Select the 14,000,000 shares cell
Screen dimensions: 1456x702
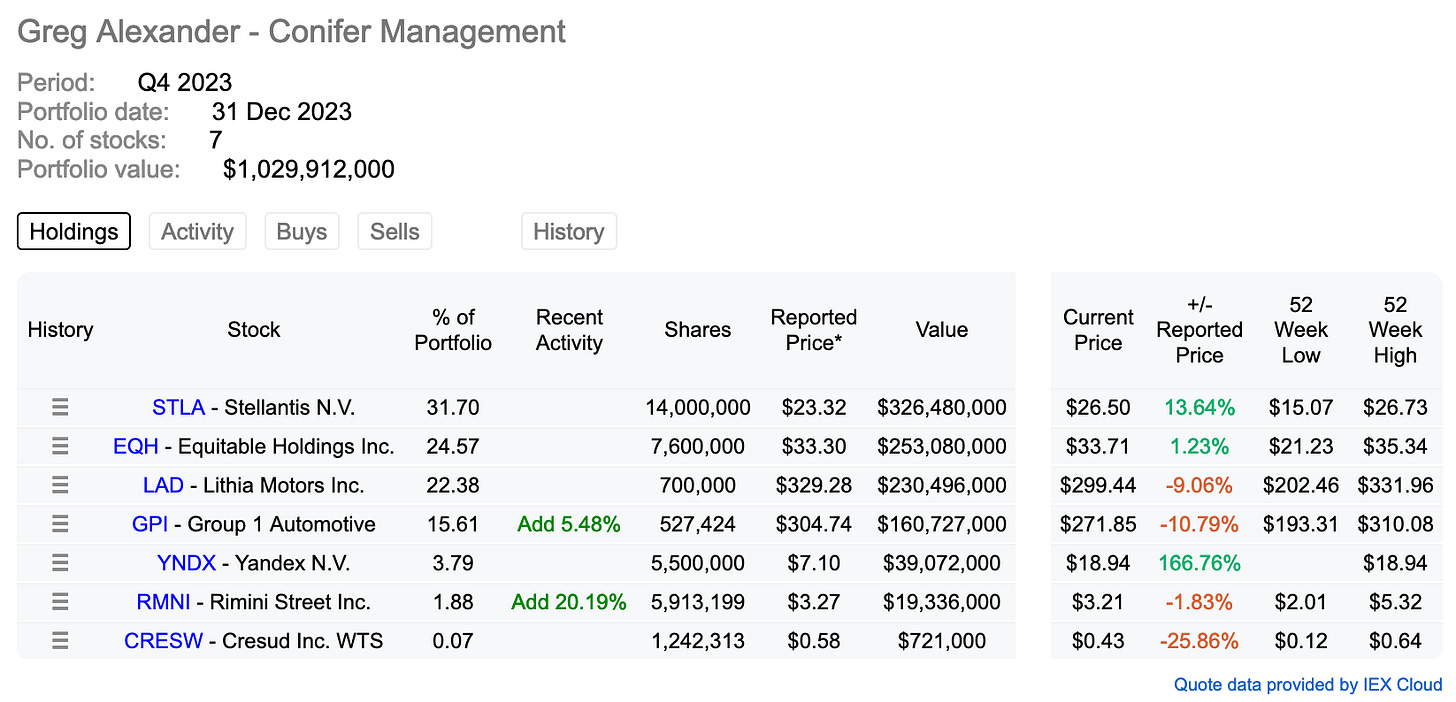698,407
